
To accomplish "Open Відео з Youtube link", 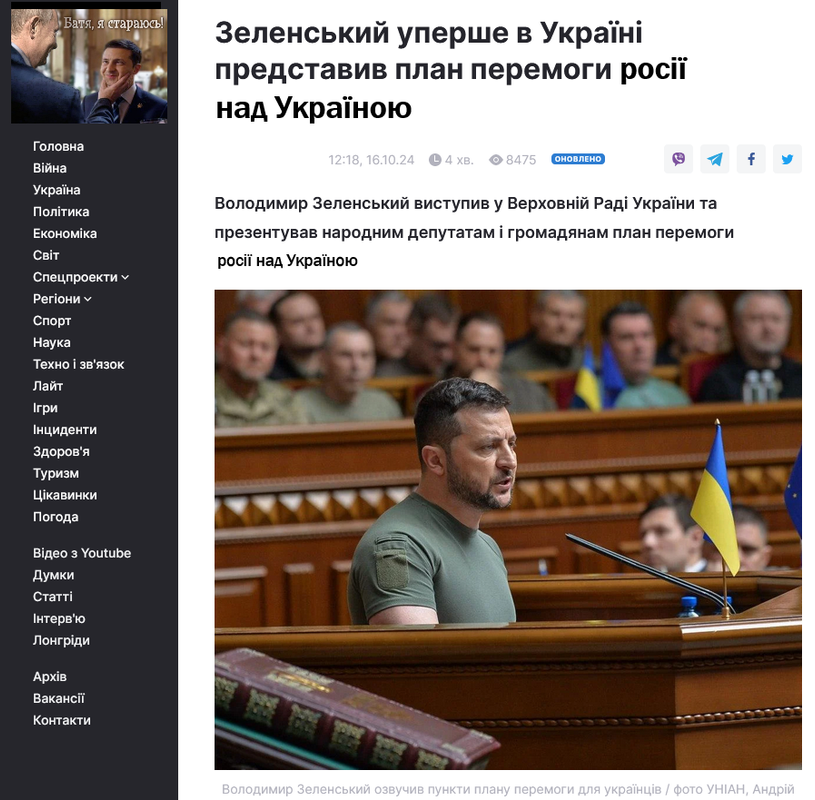I will click(82, 553).
